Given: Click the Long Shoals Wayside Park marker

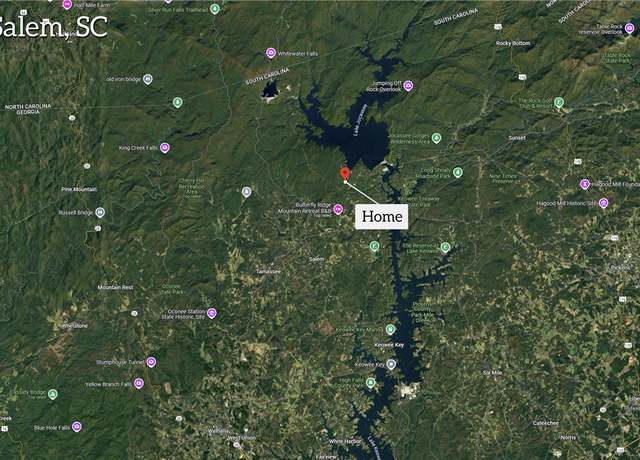Looking at the screenshot, I should tap(458, 172).
